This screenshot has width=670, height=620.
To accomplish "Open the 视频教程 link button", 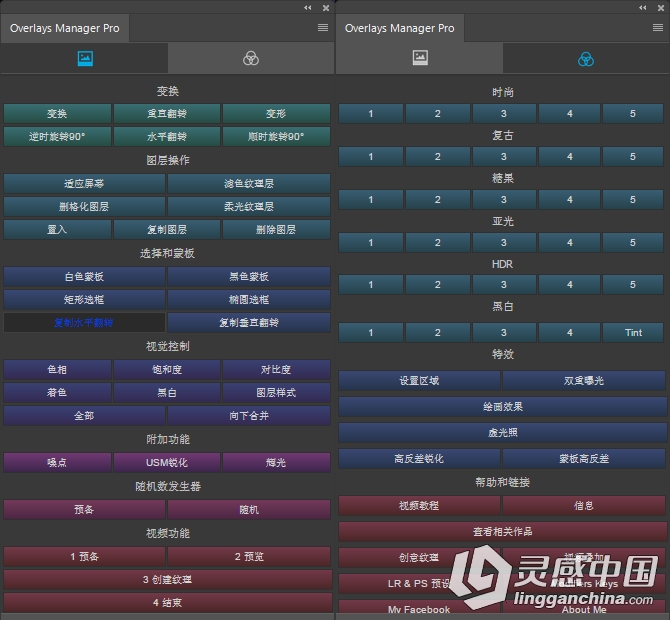I will 419,506.
